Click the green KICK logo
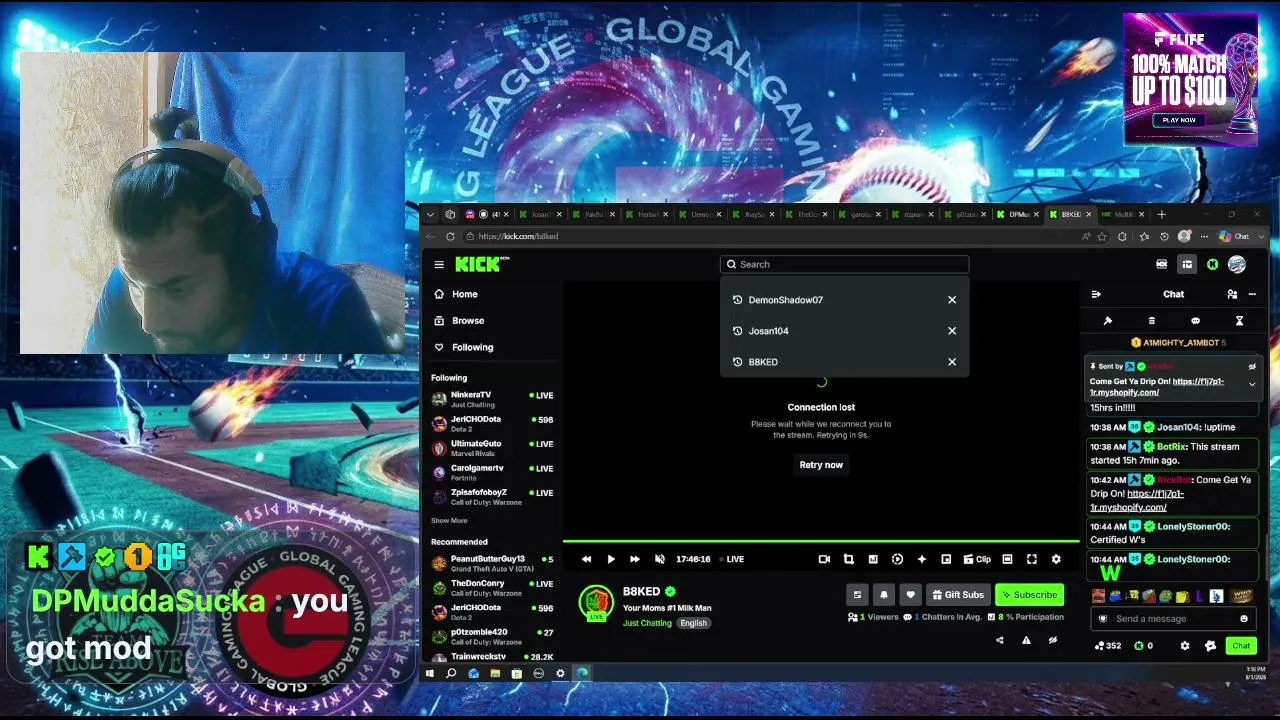This screenshot has width=1280, height=720. point(480,264)
